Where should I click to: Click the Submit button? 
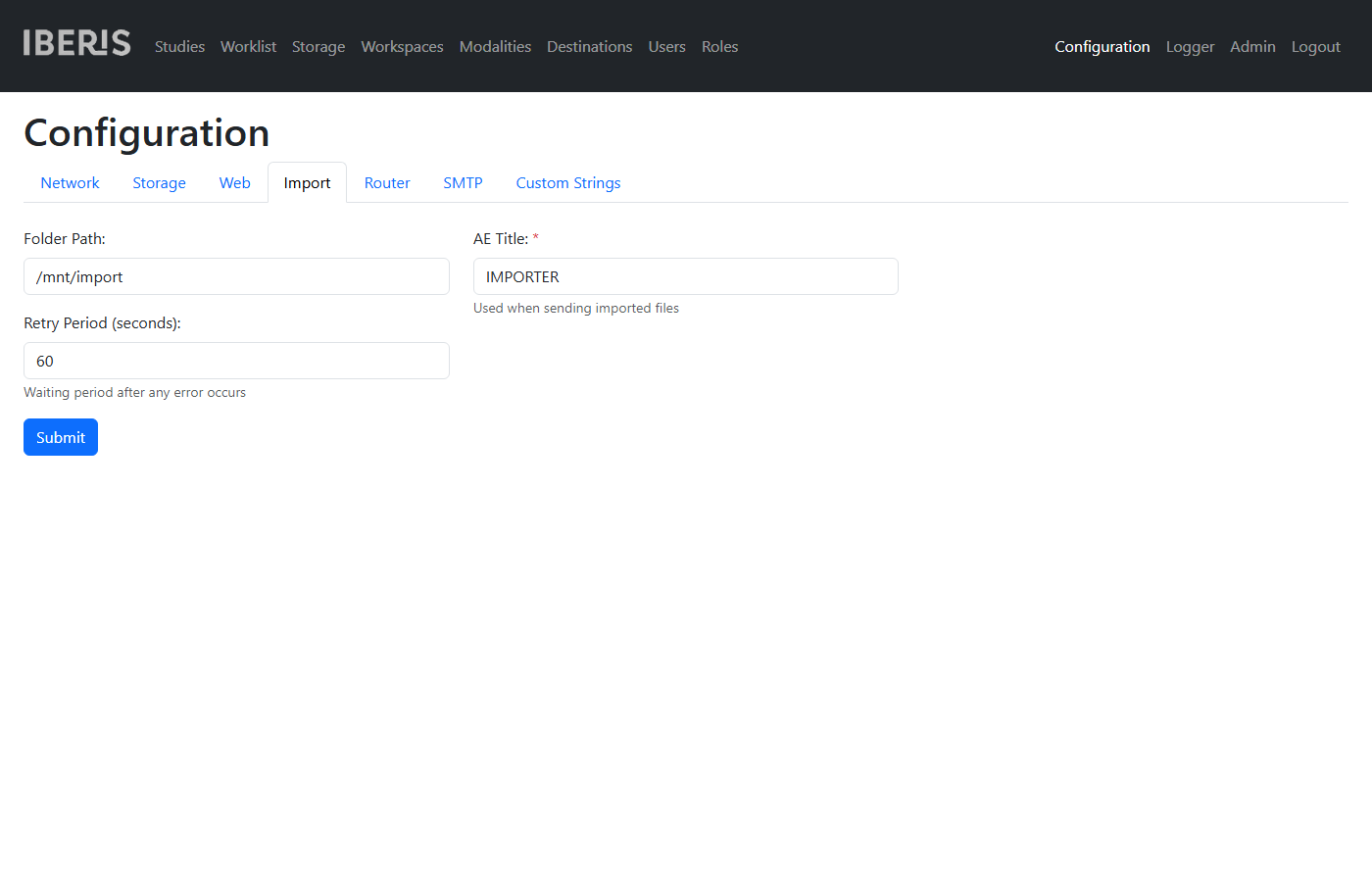[x=61, y=437]
